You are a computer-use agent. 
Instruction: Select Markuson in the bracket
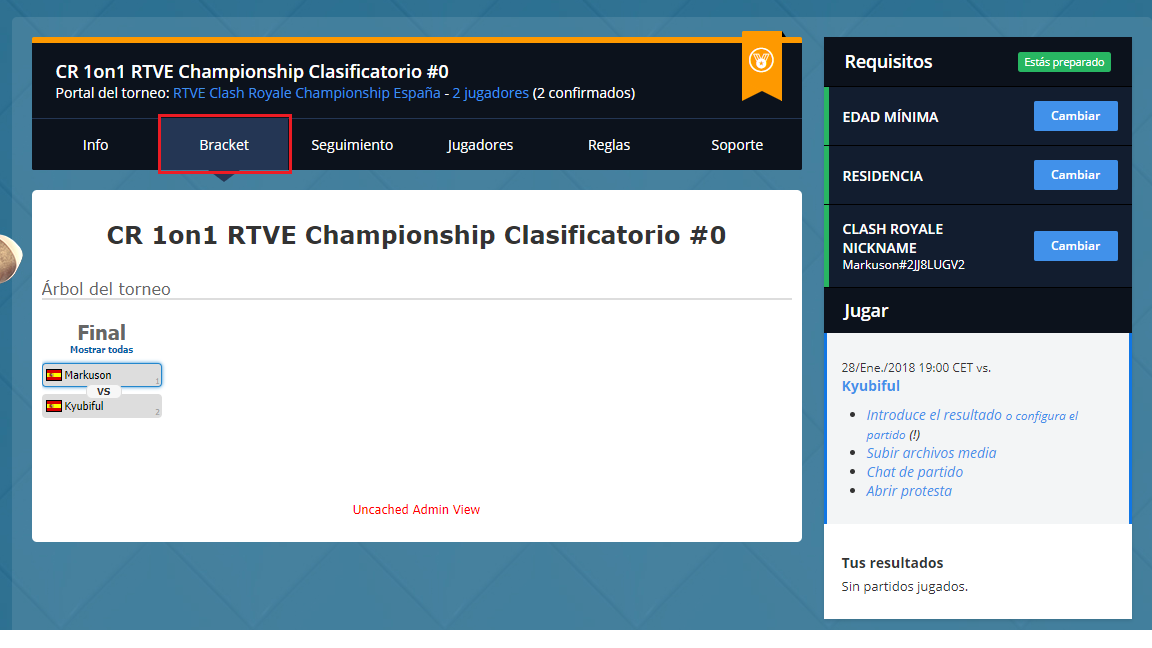click(x=102, y=375)
